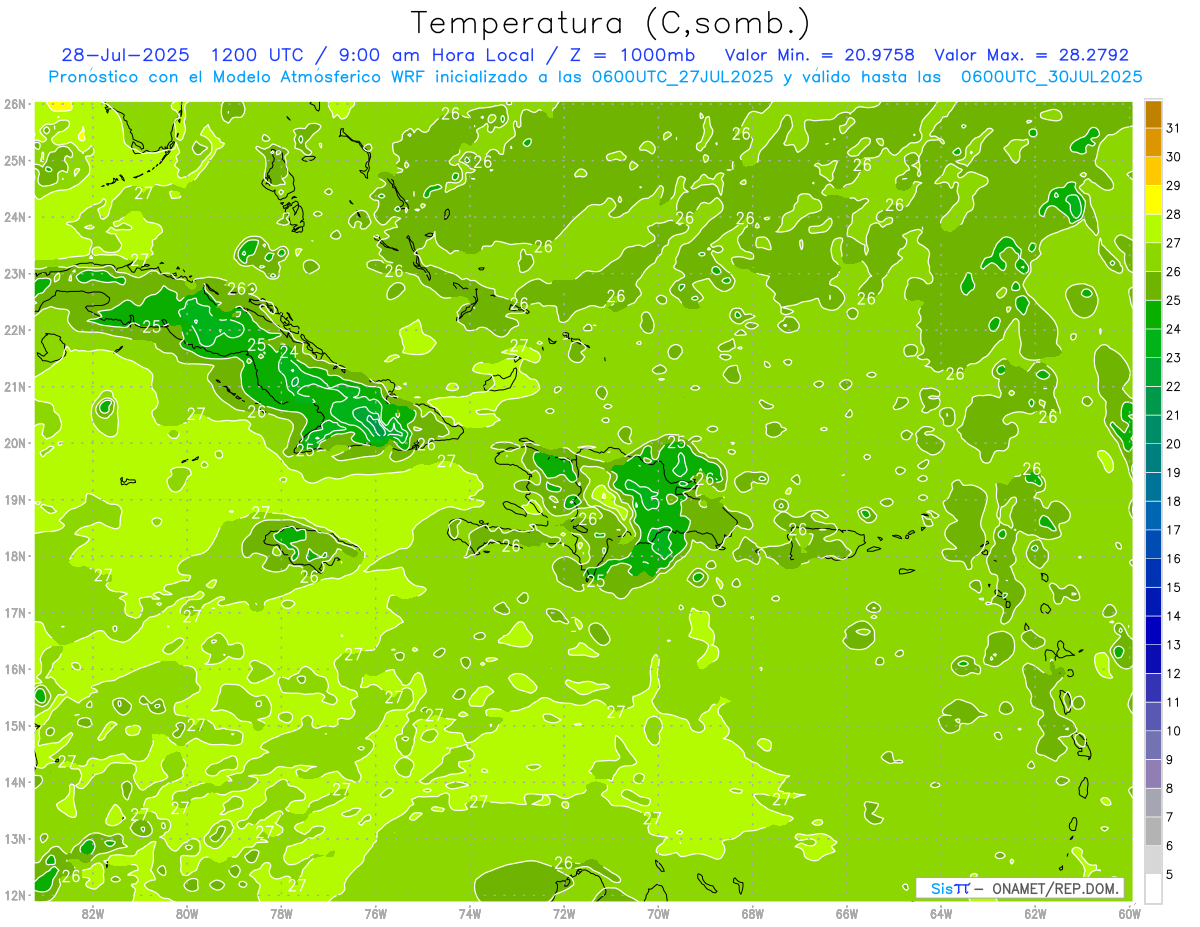Click the 62W longitude axis label
The width and height of the screenshot is (1200, 927).
click(x=1035, y=913)
